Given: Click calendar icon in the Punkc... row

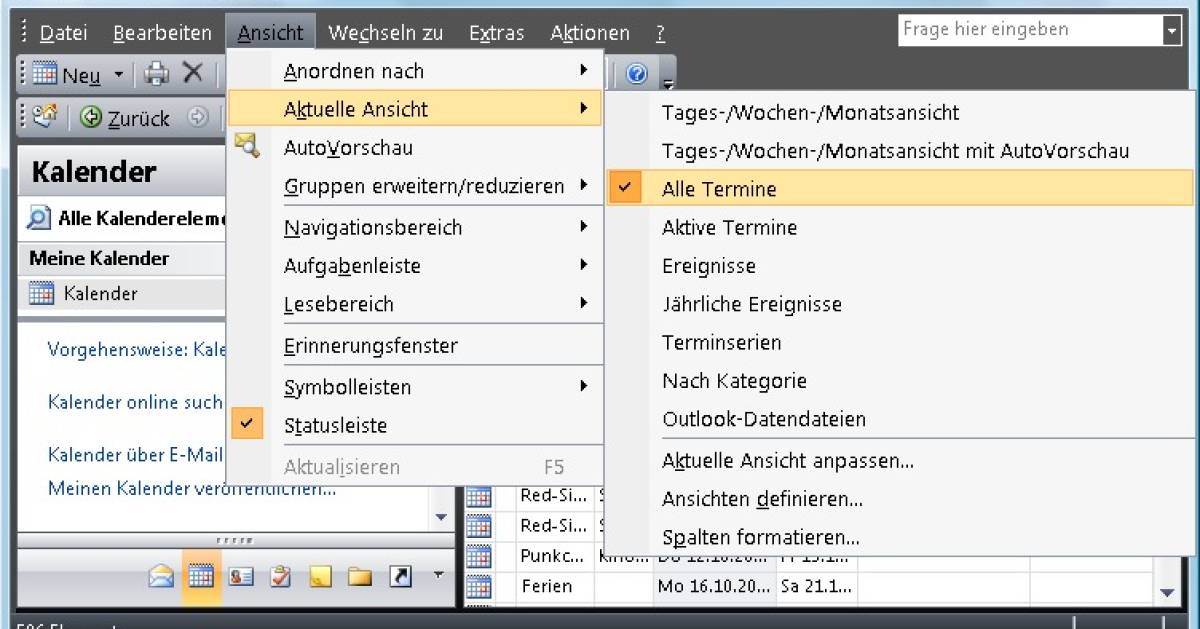Looking at the screenshot, I should [479, 556].
